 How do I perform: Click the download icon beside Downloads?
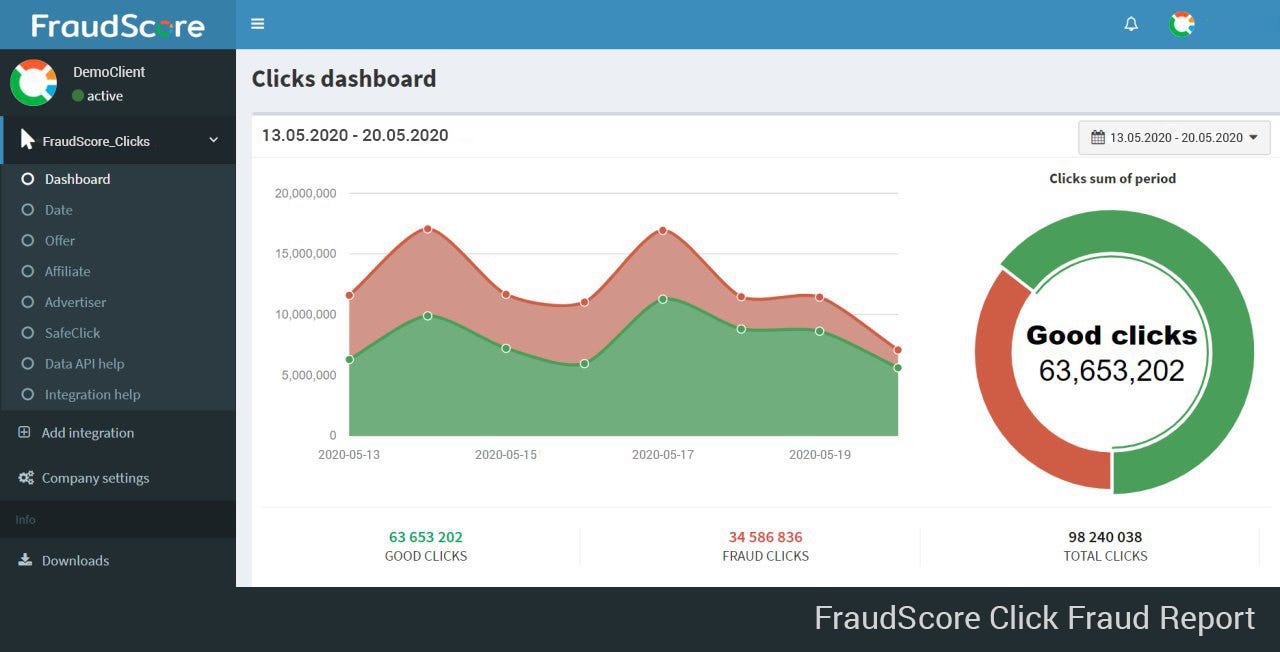pyautogui.click(x=25, y=560)
